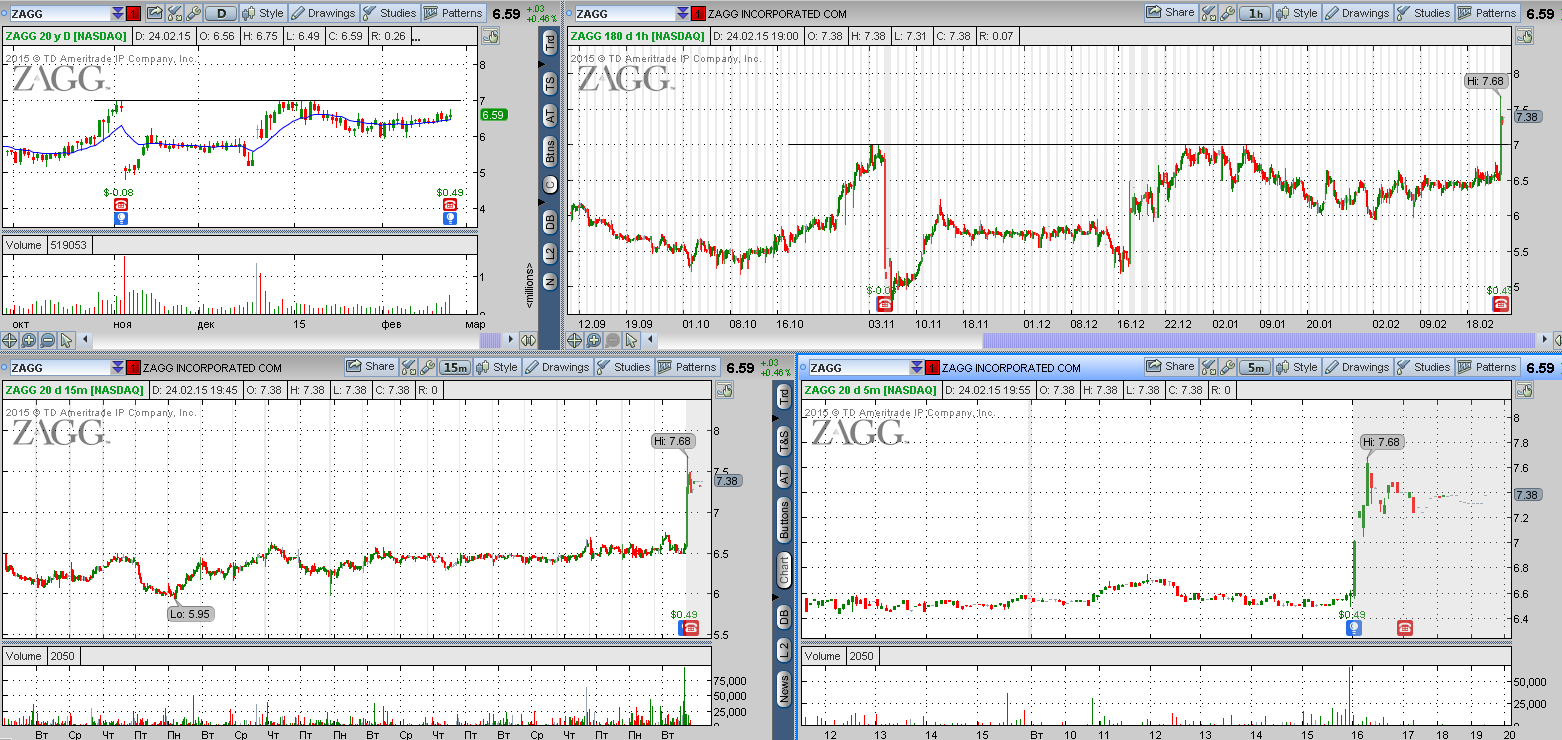Click blue lightbulb icon under daily chart ноя
Screen dimensions: 1562x740
point(121,217)
